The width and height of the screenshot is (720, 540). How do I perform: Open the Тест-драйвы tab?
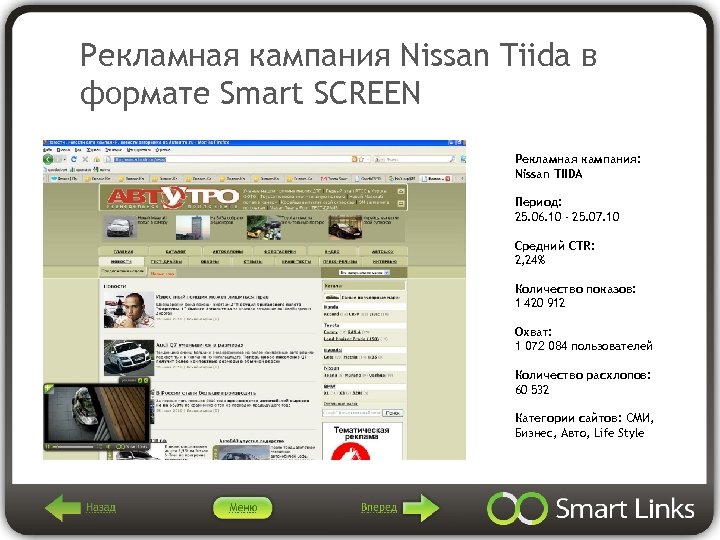point(166,261)
